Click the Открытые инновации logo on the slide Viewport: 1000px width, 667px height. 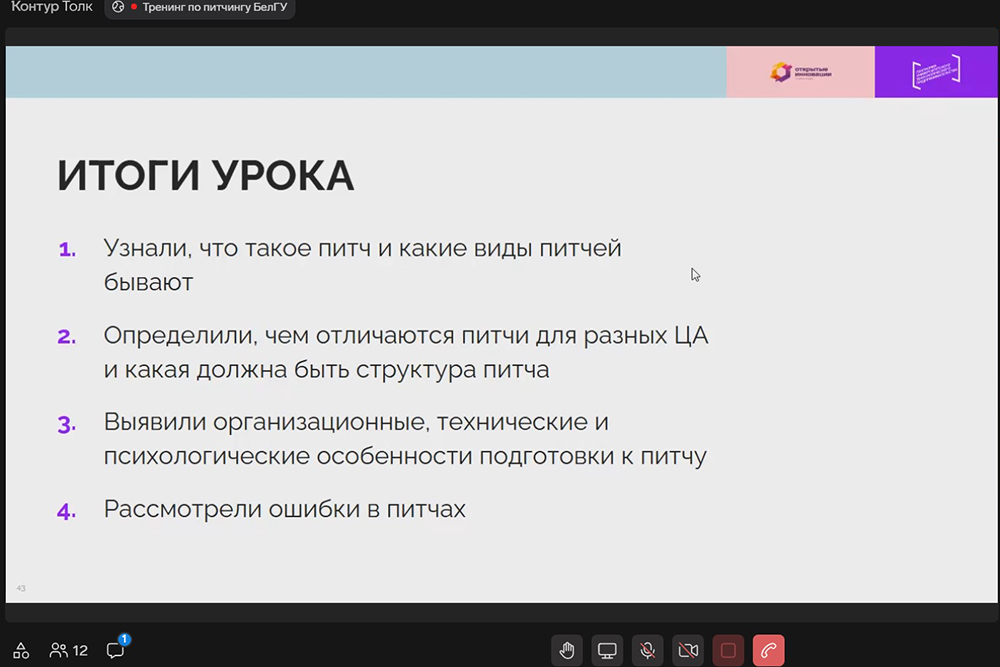(x=800, y=72)
